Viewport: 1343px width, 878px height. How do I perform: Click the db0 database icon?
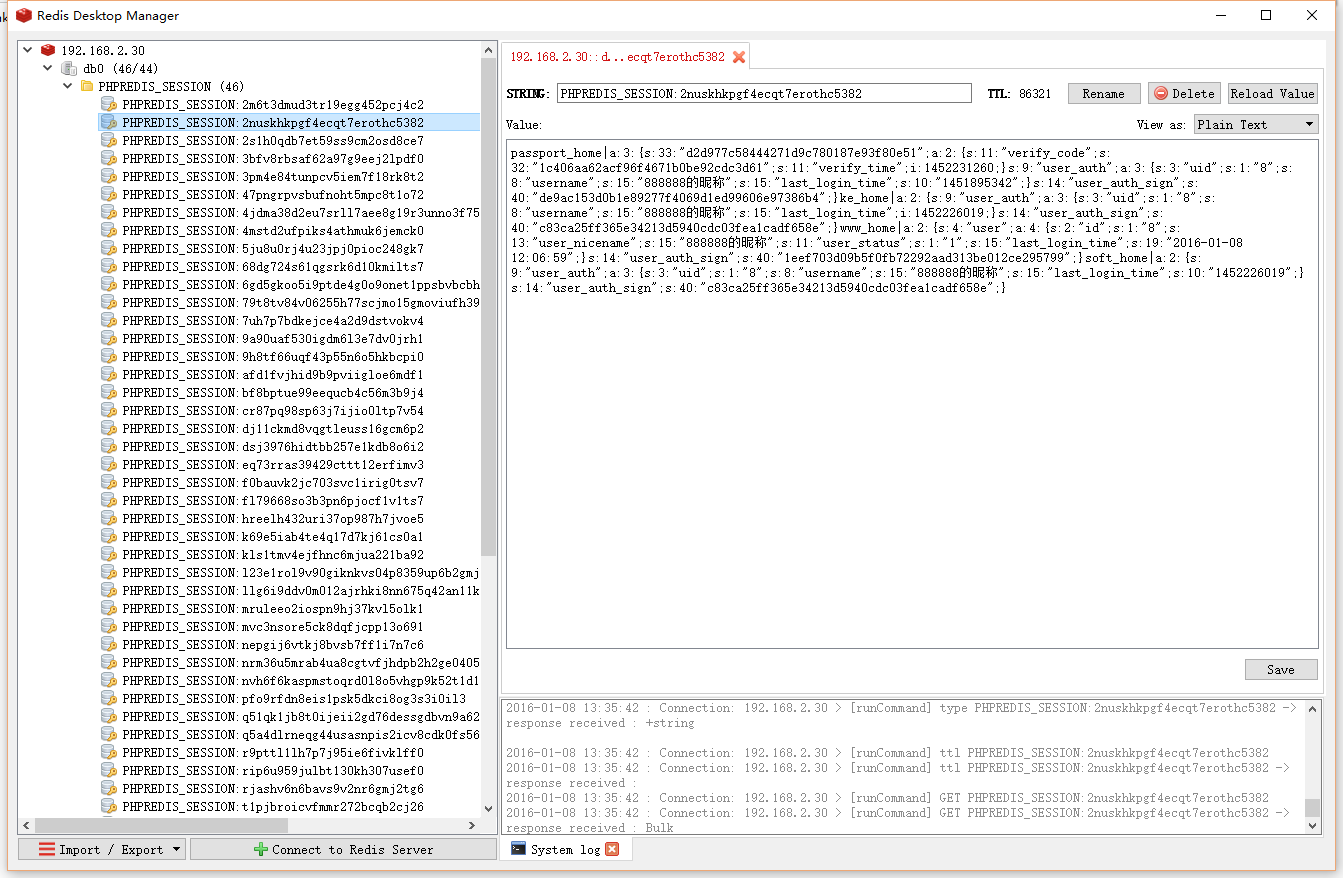pyautogui.click(x=69, y=68)
